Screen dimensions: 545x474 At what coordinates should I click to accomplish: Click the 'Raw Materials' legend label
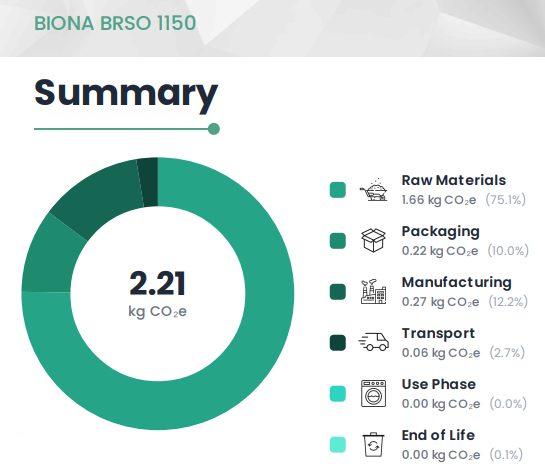(x=454, y=180)
